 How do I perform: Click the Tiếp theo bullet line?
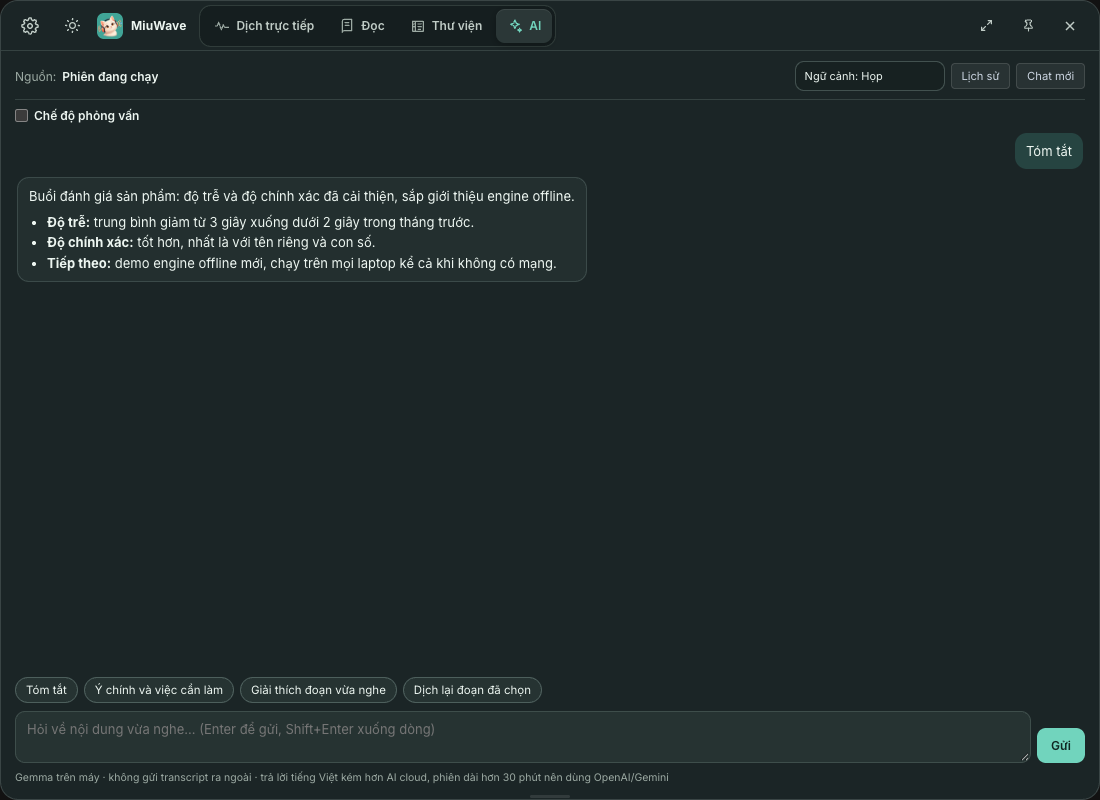coord(302,264)
